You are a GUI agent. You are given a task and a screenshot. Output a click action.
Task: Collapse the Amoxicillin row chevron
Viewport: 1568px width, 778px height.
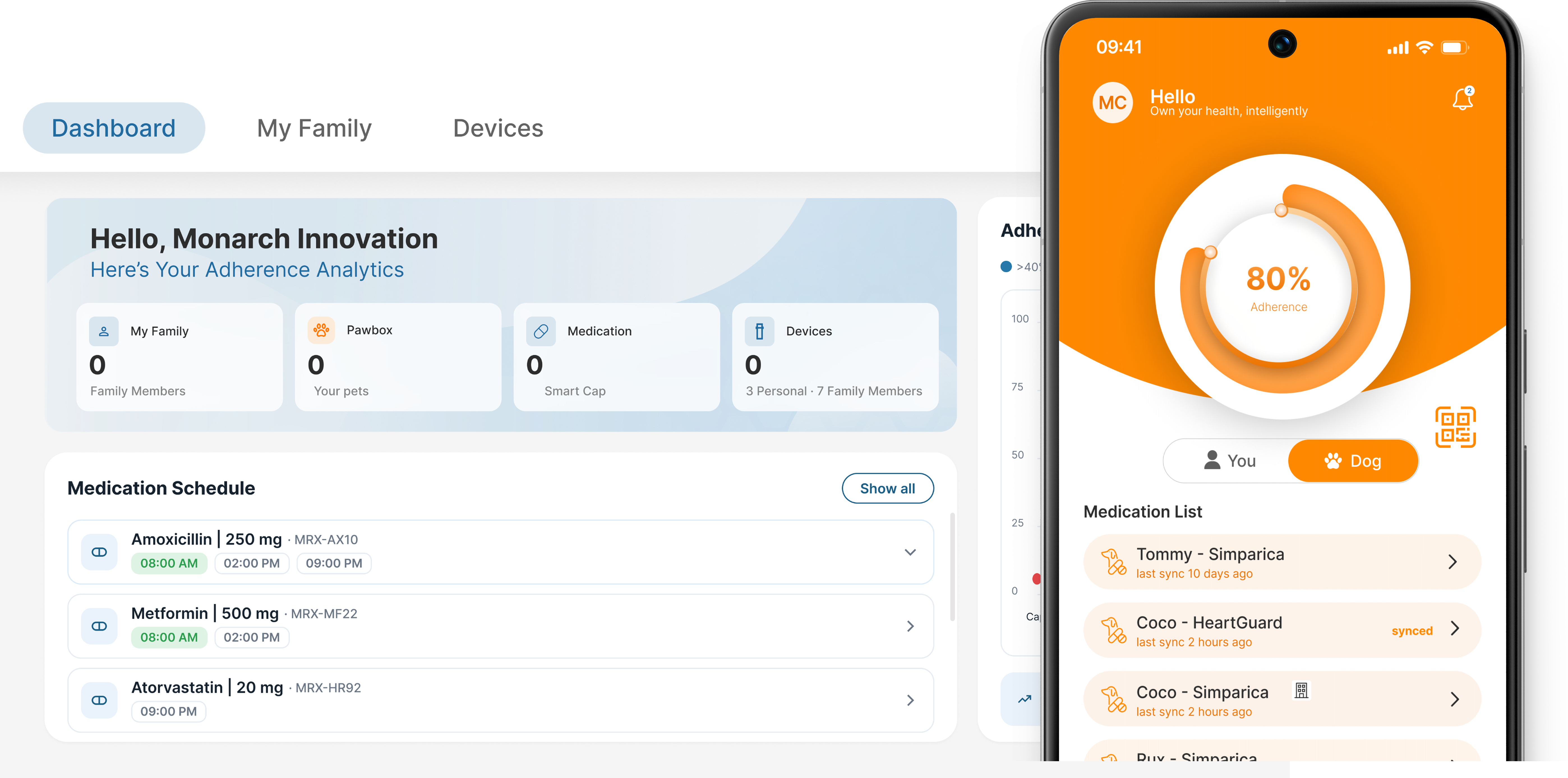(910, 552)
